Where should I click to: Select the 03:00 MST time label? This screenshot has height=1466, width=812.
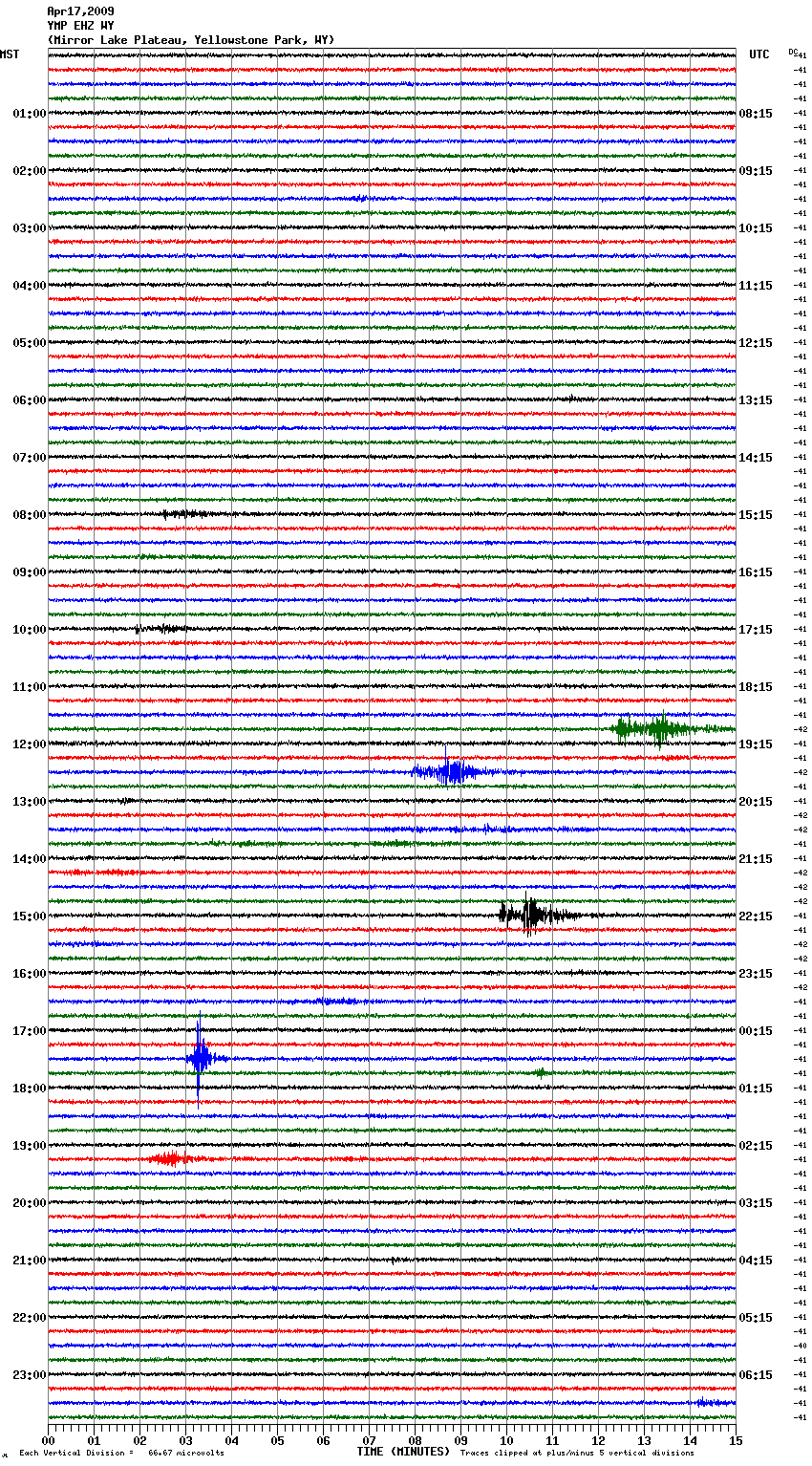[x=29, y=228]
